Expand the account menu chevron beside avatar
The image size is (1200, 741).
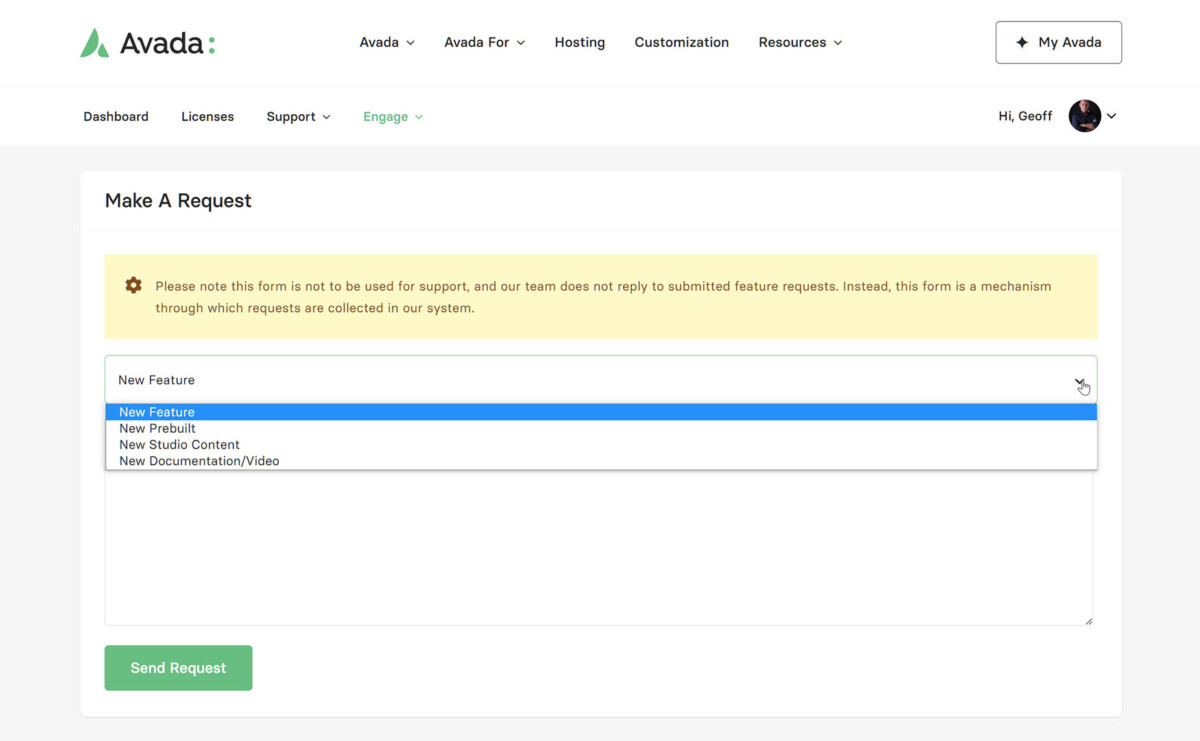(x=1112, y=116)
